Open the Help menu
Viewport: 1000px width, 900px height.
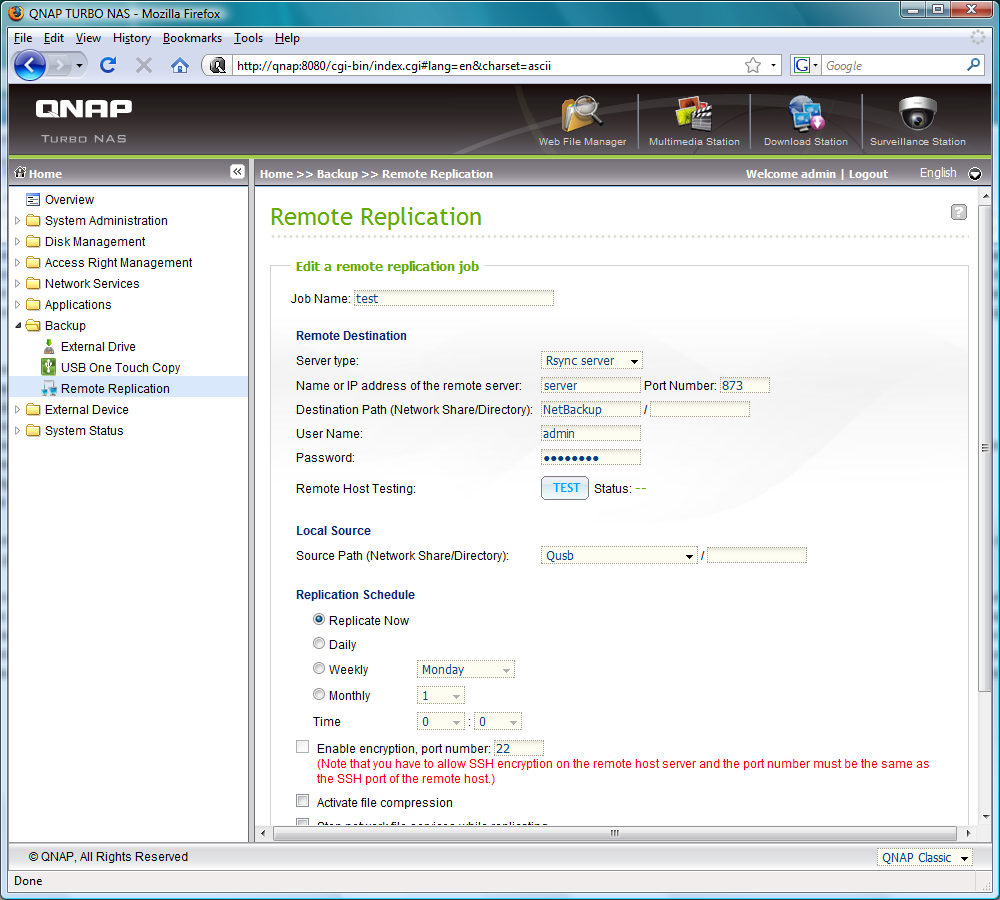[287, 38]
